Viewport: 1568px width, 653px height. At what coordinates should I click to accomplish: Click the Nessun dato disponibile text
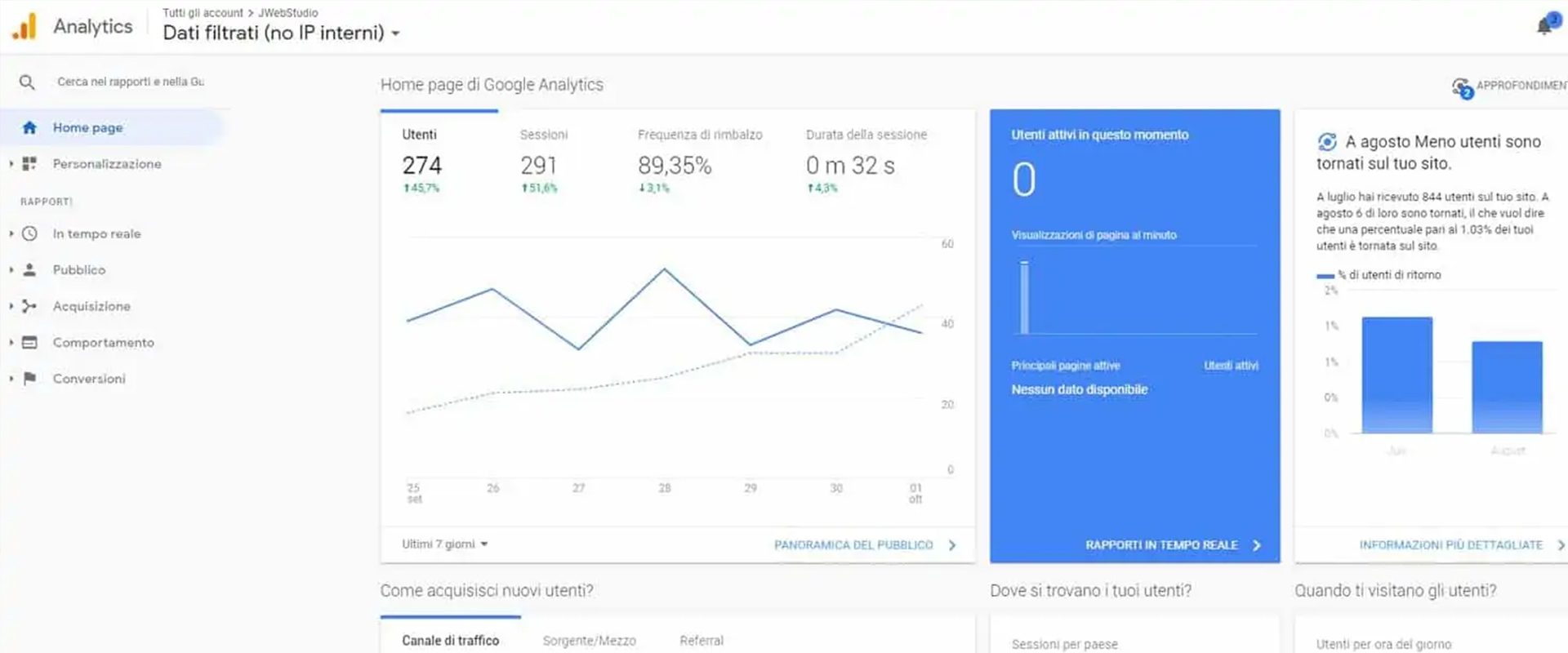1079,389
